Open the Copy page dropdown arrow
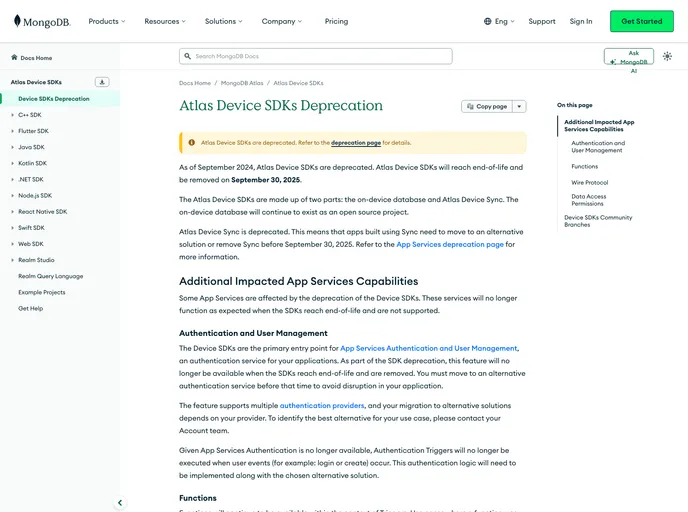688x512 pixels. coord(520,106)
